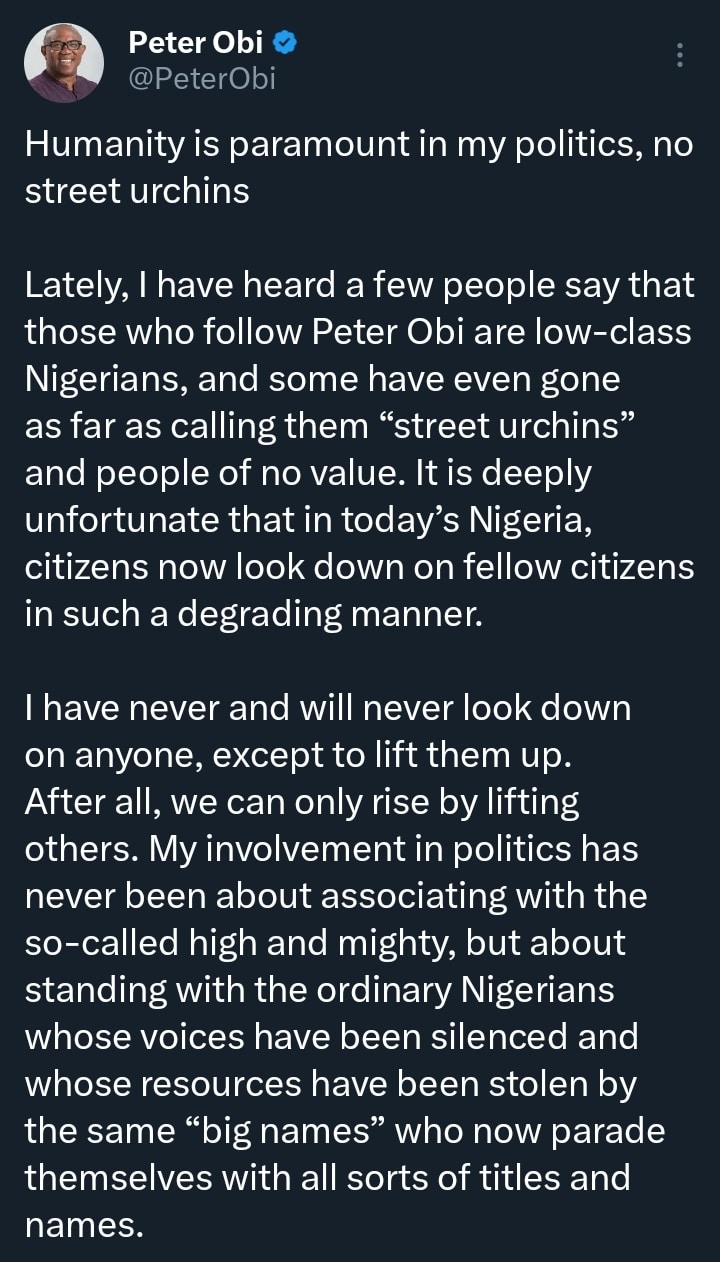Click the line "After all, we can only rise by lifting"
720x1262 pixels.
pos(302,803)
